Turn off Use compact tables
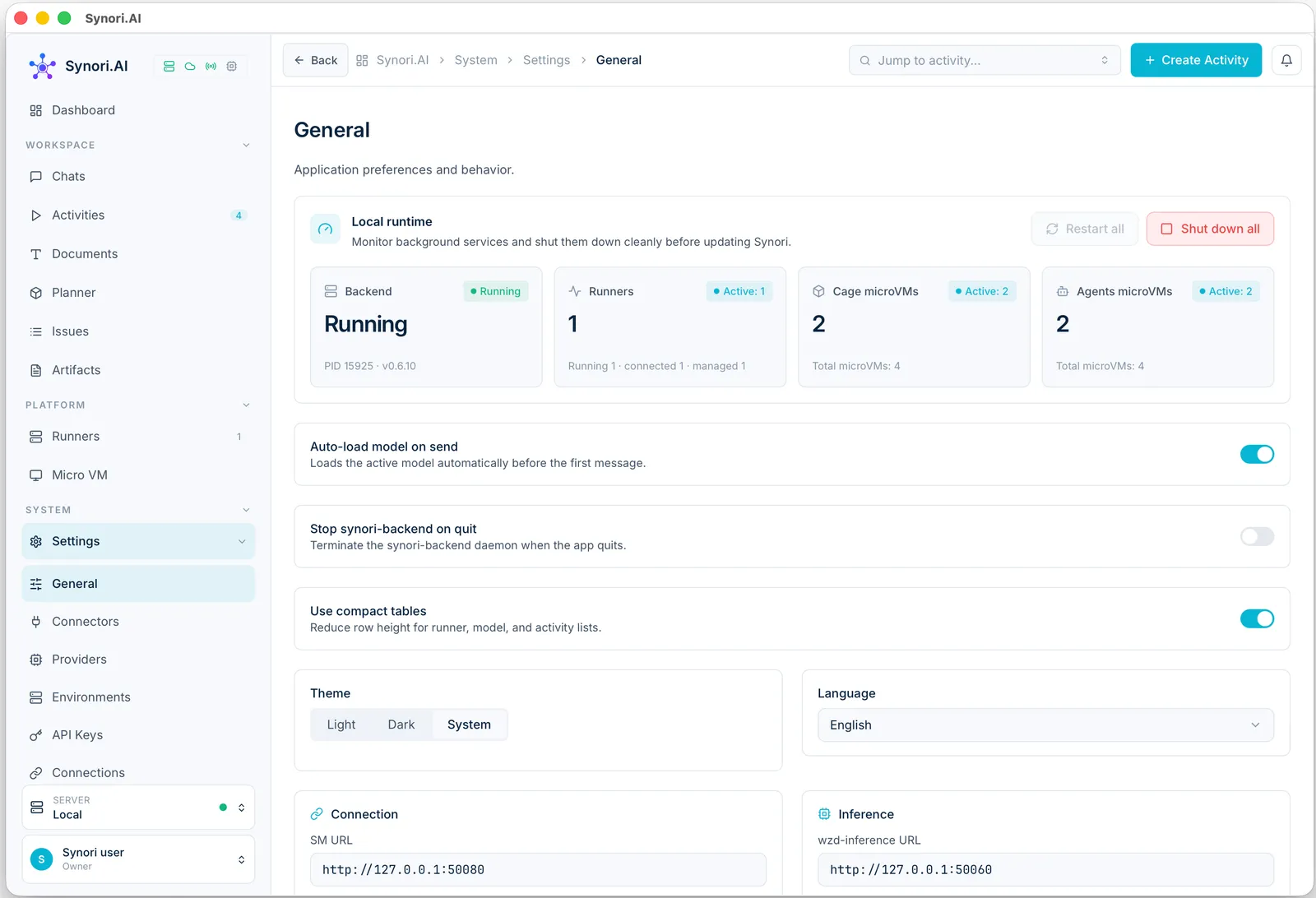 (1257, 618)
